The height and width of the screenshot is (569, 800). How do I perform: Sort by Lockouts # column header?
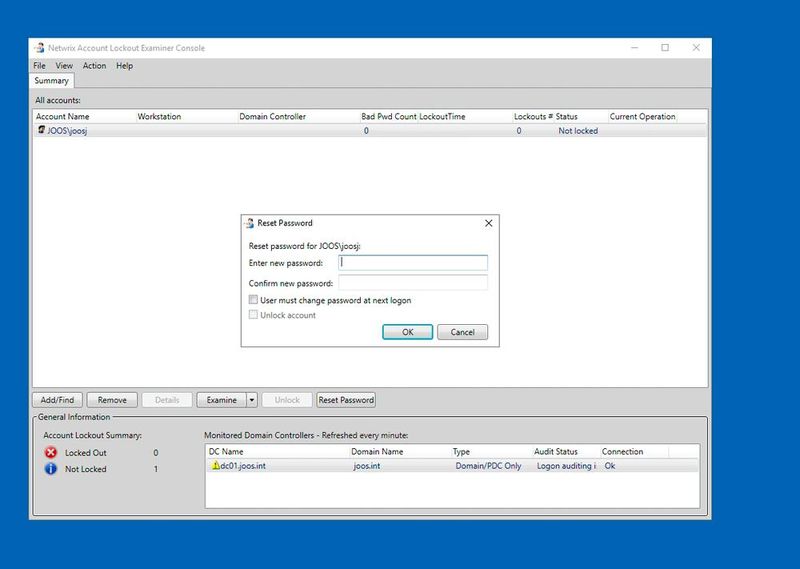533,116
